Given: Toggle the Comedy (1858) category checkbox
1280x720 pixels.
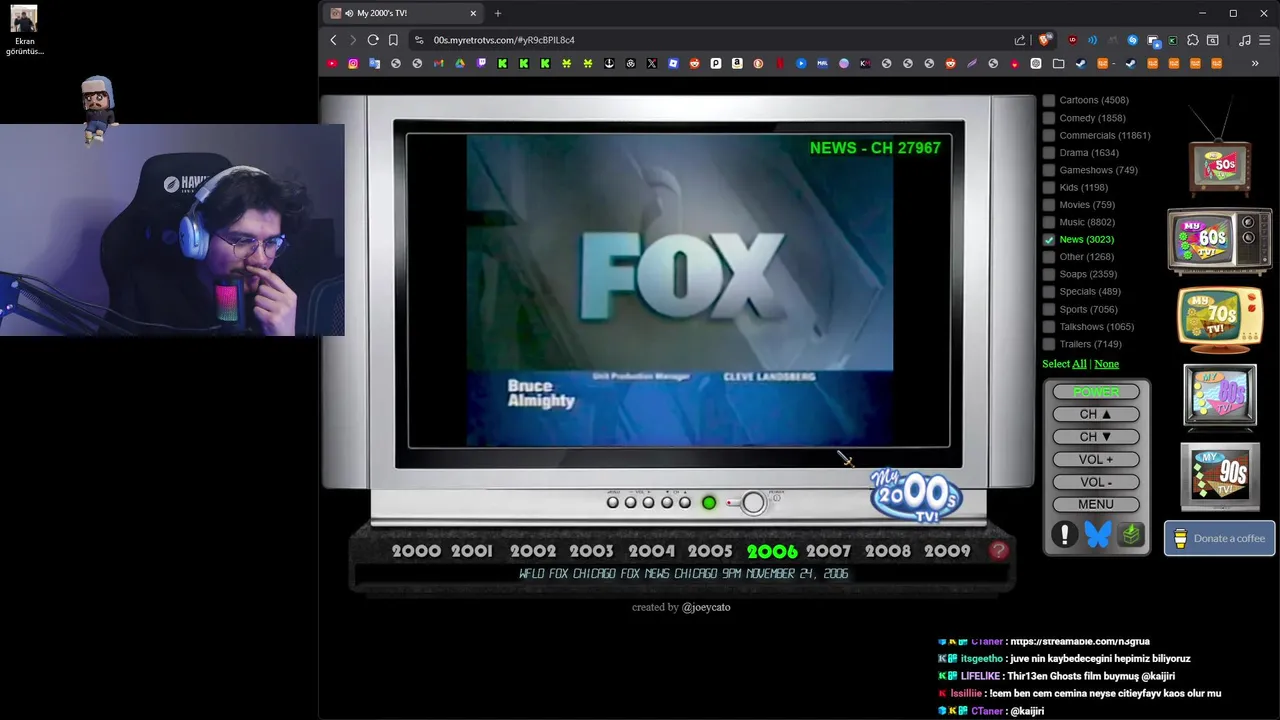Looking at the screenshot, I should (1049, 118).
